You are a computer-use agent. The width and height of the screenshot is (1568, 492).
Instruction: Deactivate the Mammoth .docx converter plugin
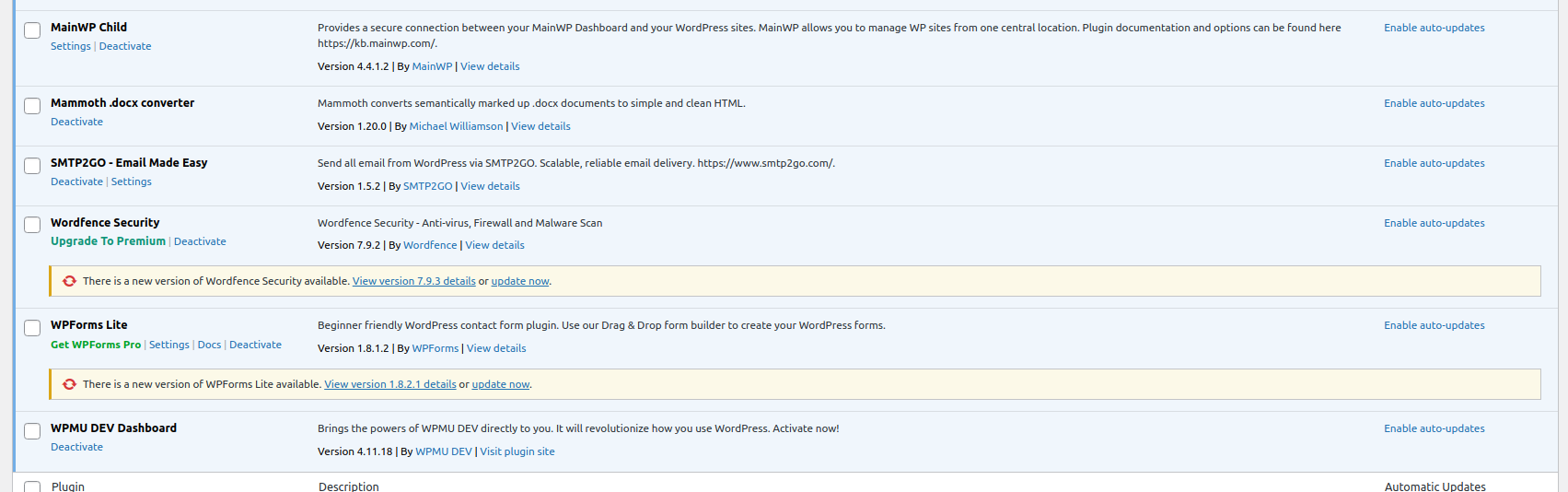click(x=76, y=122)
